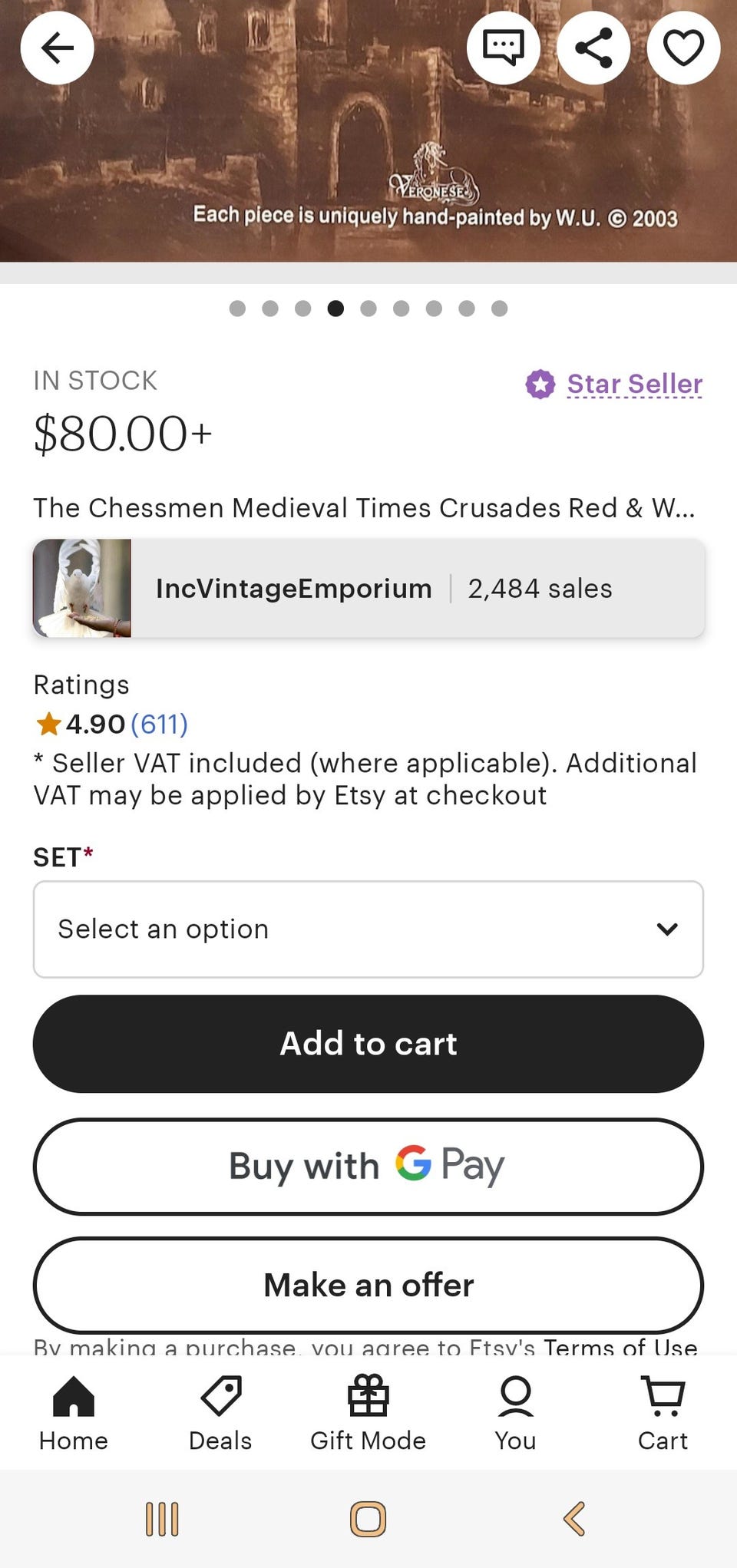
Task: Open the You profile tab
Action: 515,1414
